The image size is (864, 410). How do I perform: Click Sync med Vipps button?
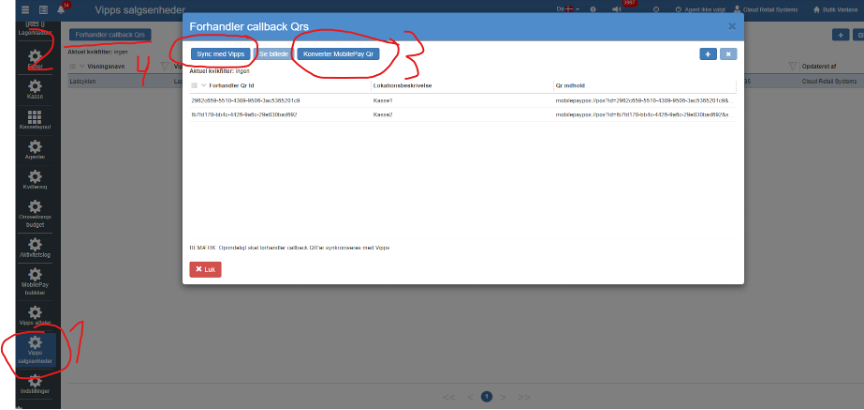click(220, 54)
